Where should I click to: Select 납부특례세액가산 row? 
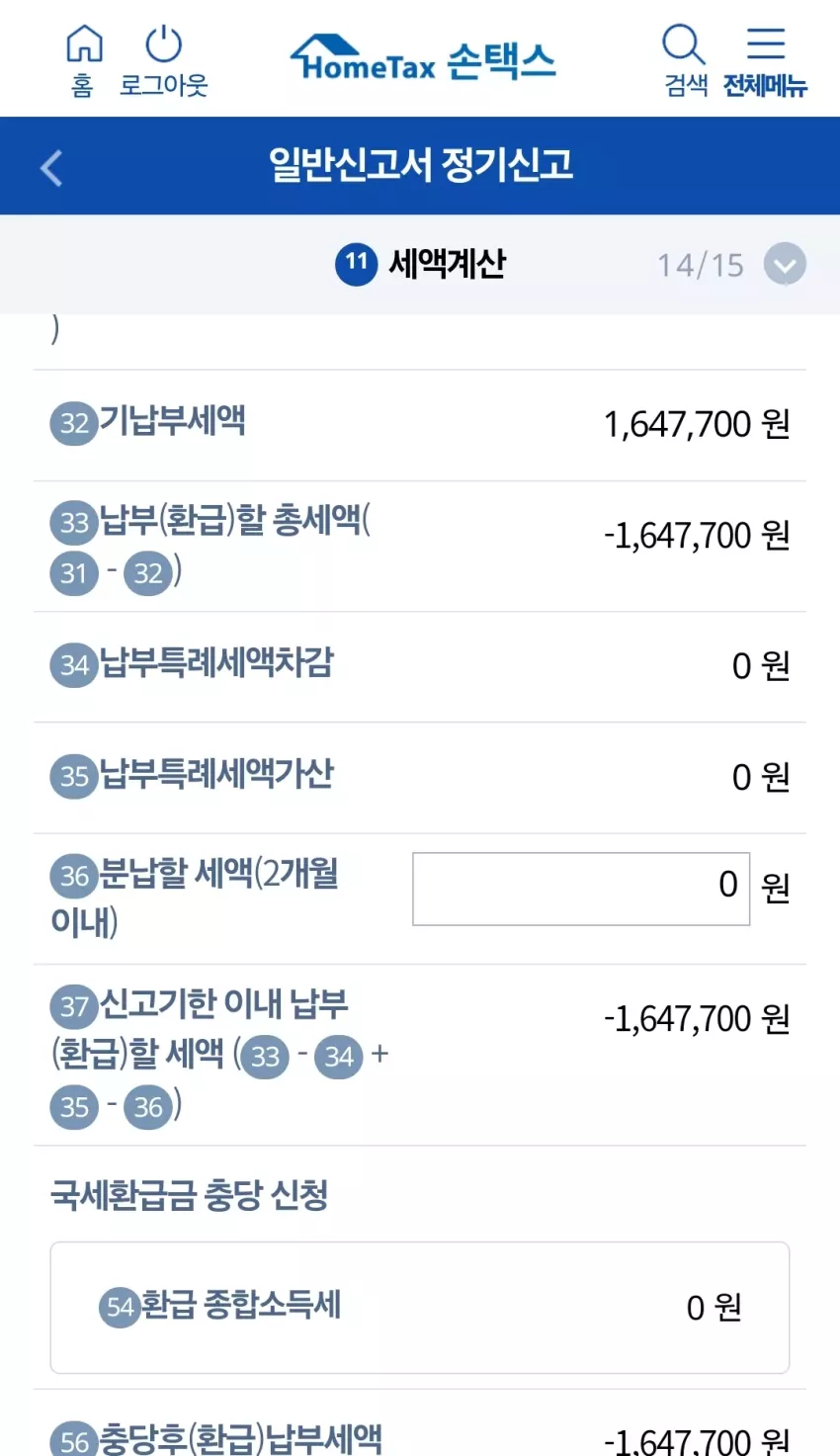(x=420, y=778)
